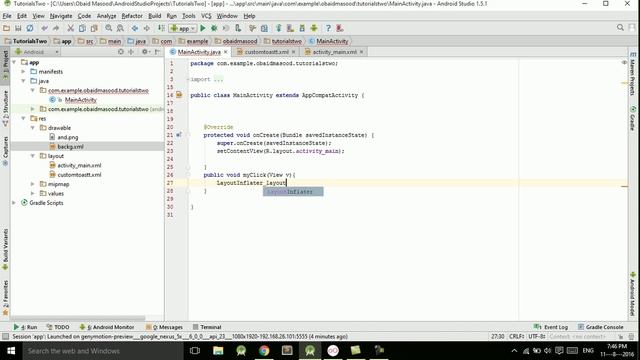
Task: Select backg.xml in the project tree
Action: coord(70,147)
